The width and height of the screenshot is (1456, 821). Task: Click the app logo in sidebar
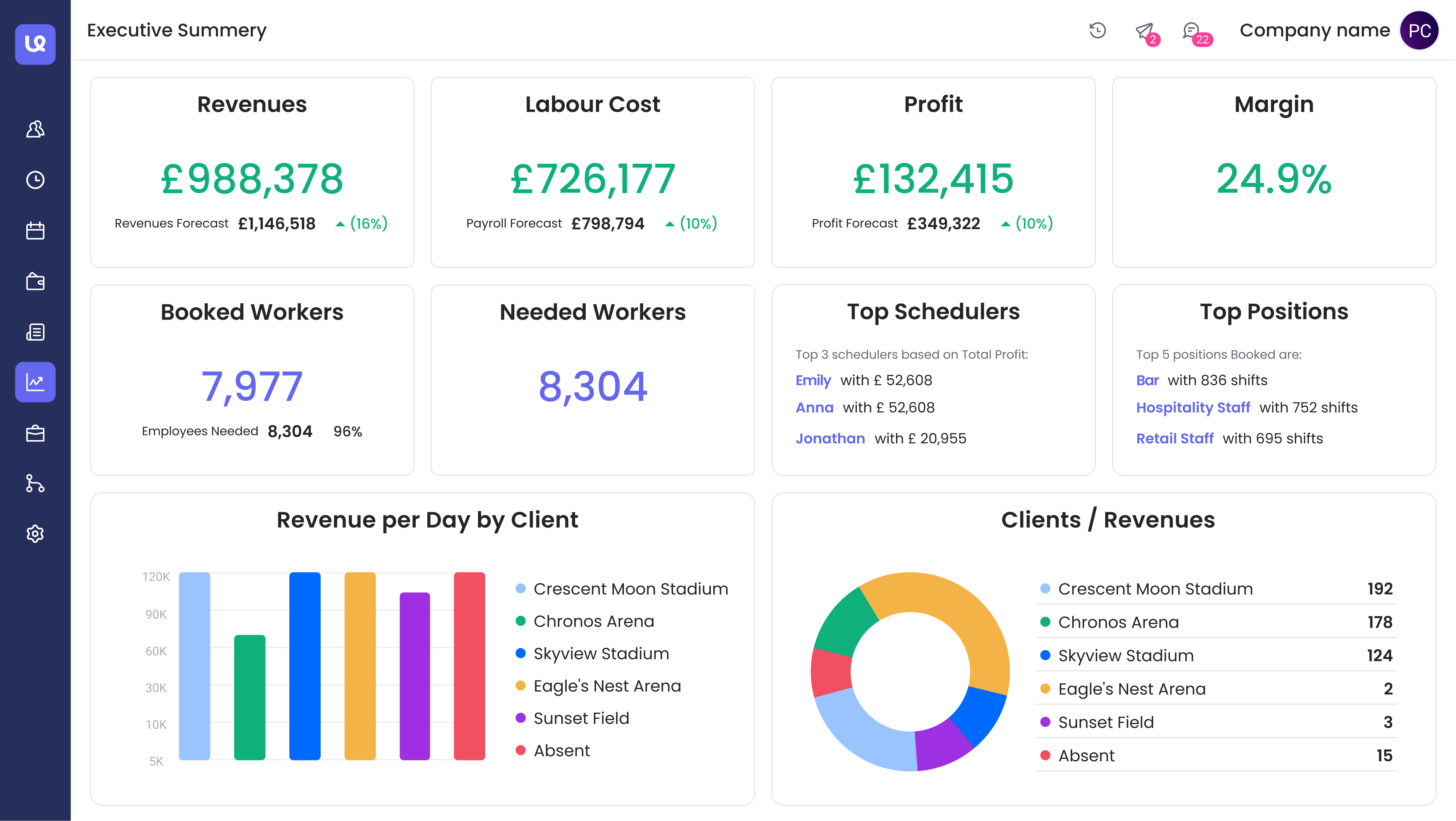[35, 44]
